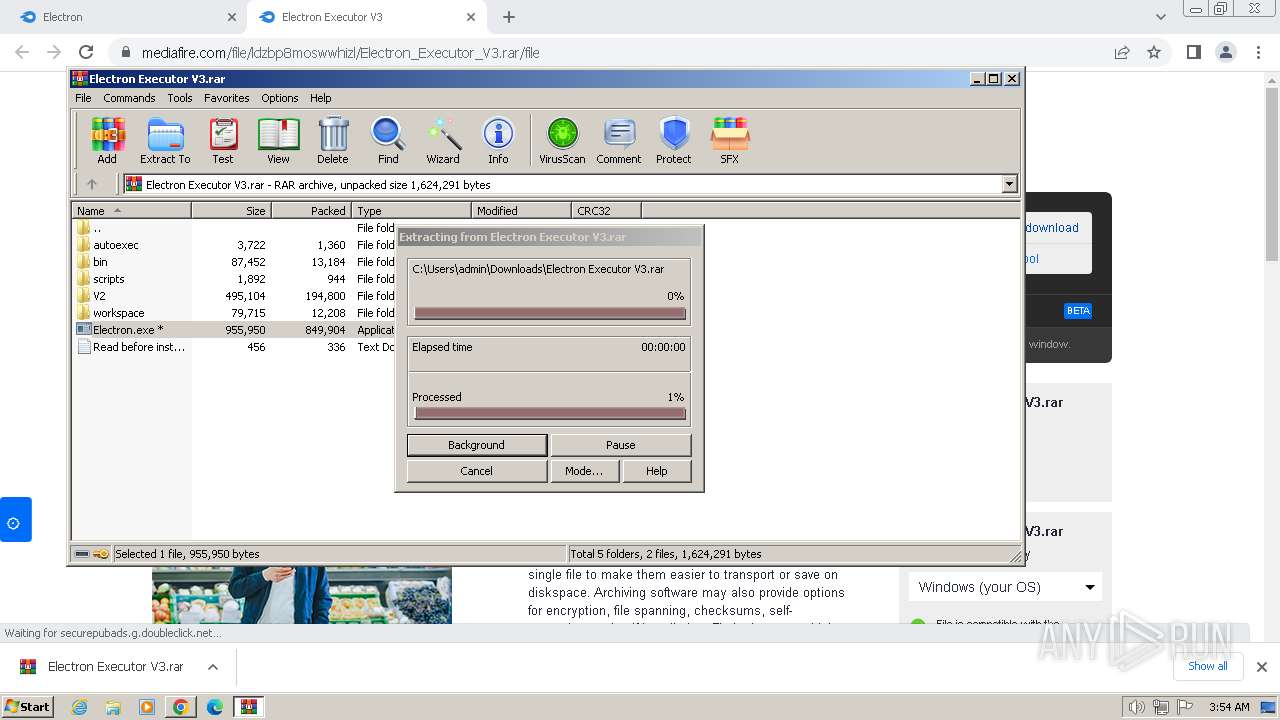Open the new tab plus button
The image size is (1280, 720).
509,17
